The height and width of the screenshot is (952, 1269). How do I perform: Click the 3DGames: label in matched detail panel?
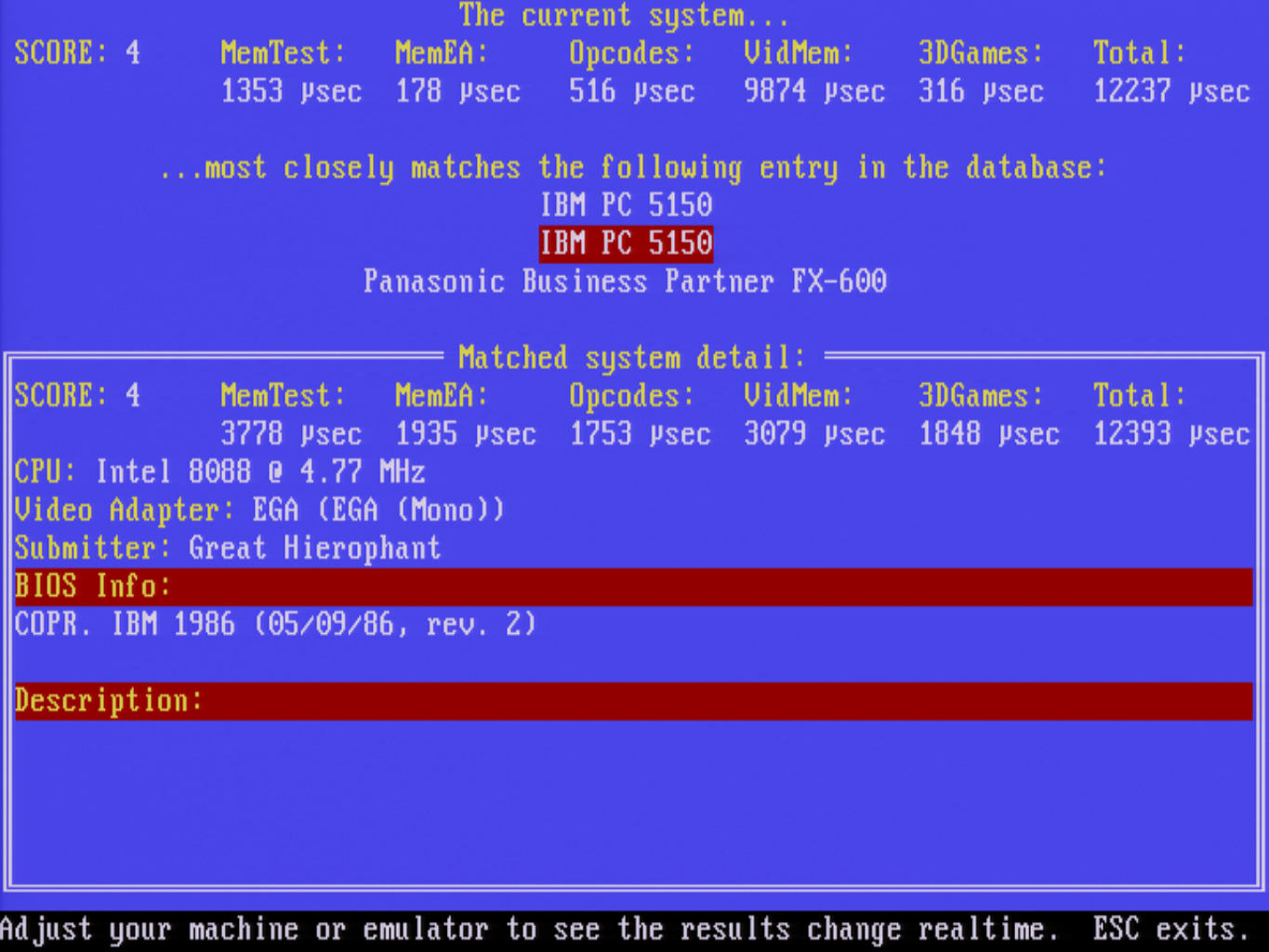click(981, 396)
